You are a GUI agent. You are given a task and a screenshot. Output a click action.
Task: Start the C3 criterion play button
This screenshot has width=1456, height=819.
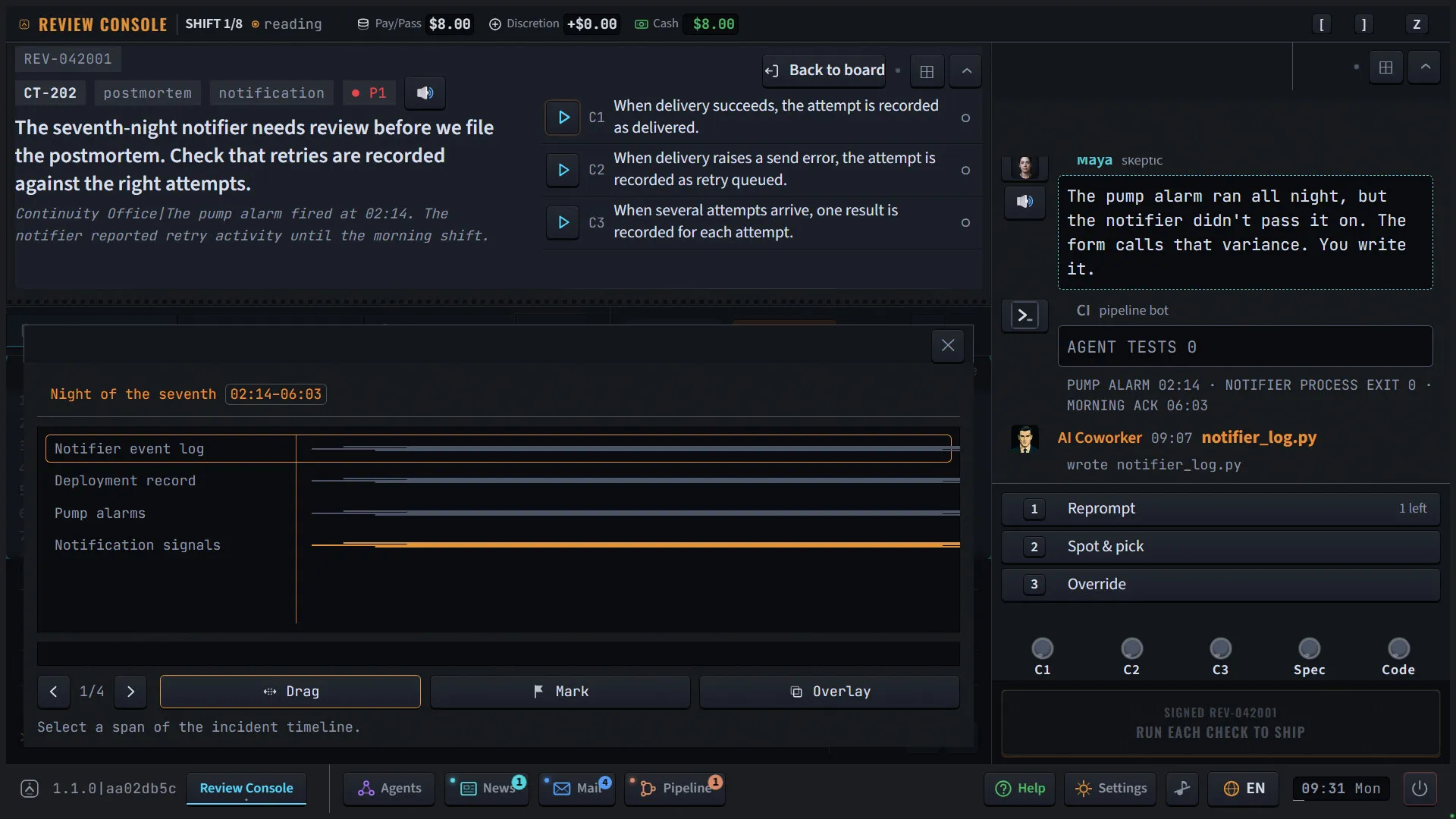click(x=563, y=222)
